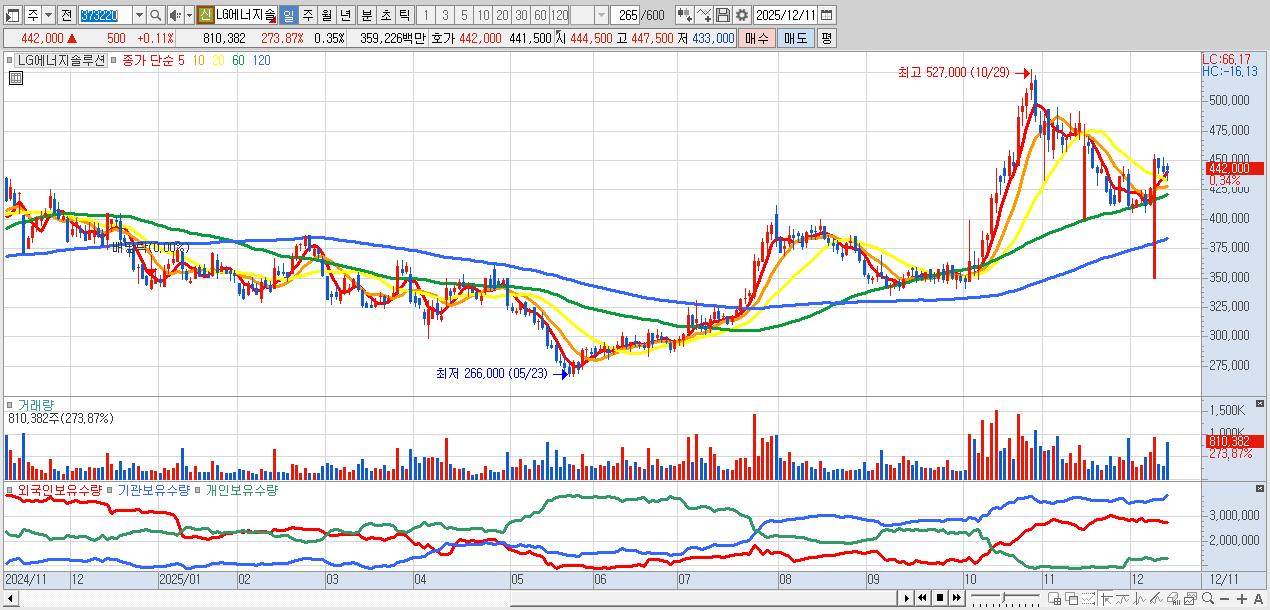This screenshot has width=1270, height=610.
Task: Click the add candlestick chart icon
Action: [684, 16]
